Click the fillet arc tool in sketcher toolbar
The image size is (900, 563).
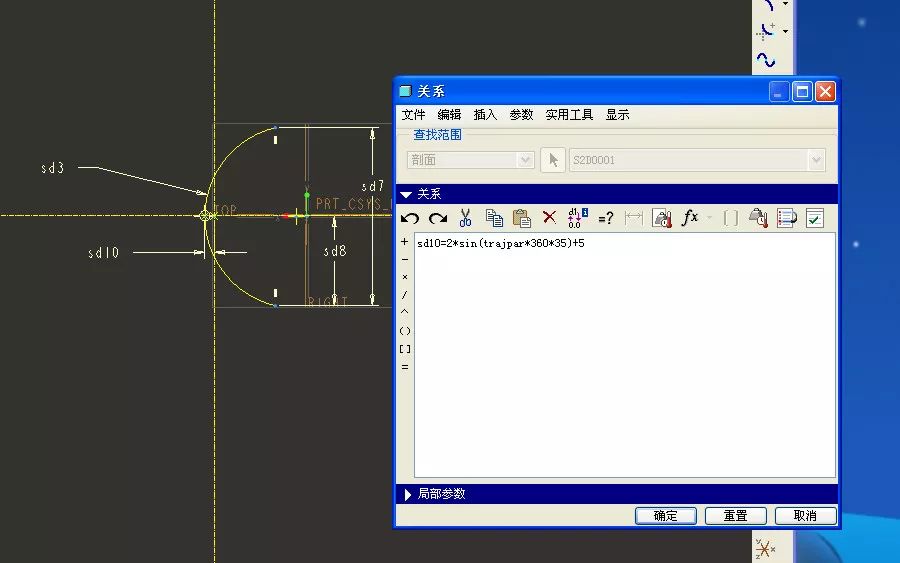[x=766, y=31]
